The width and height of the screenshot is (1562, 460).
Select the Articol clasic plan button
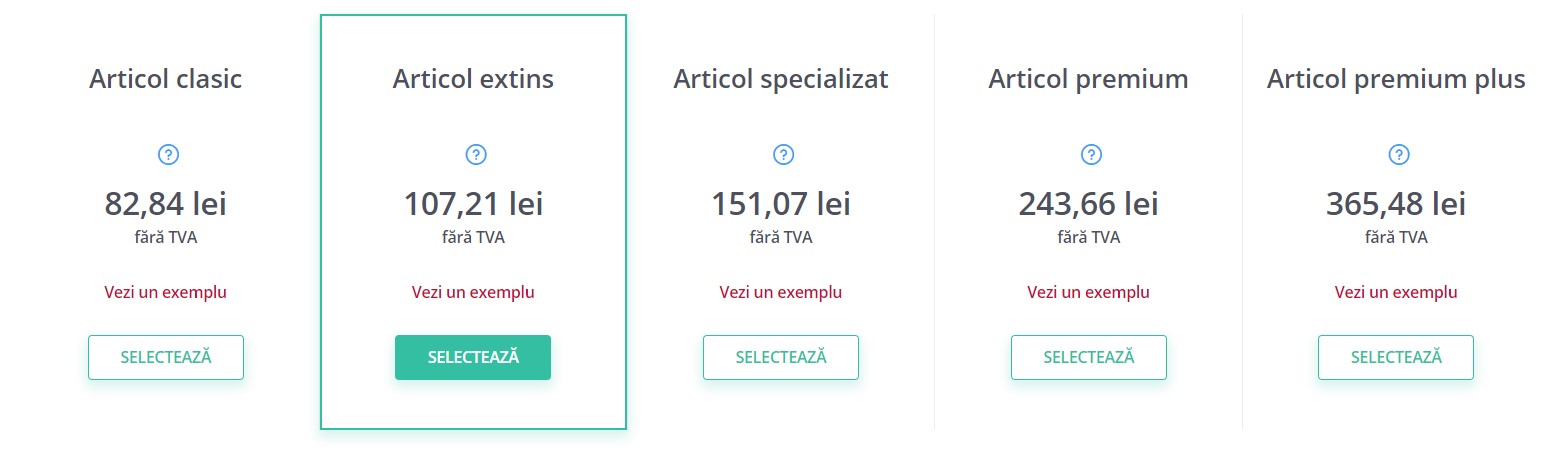[166, 357]
